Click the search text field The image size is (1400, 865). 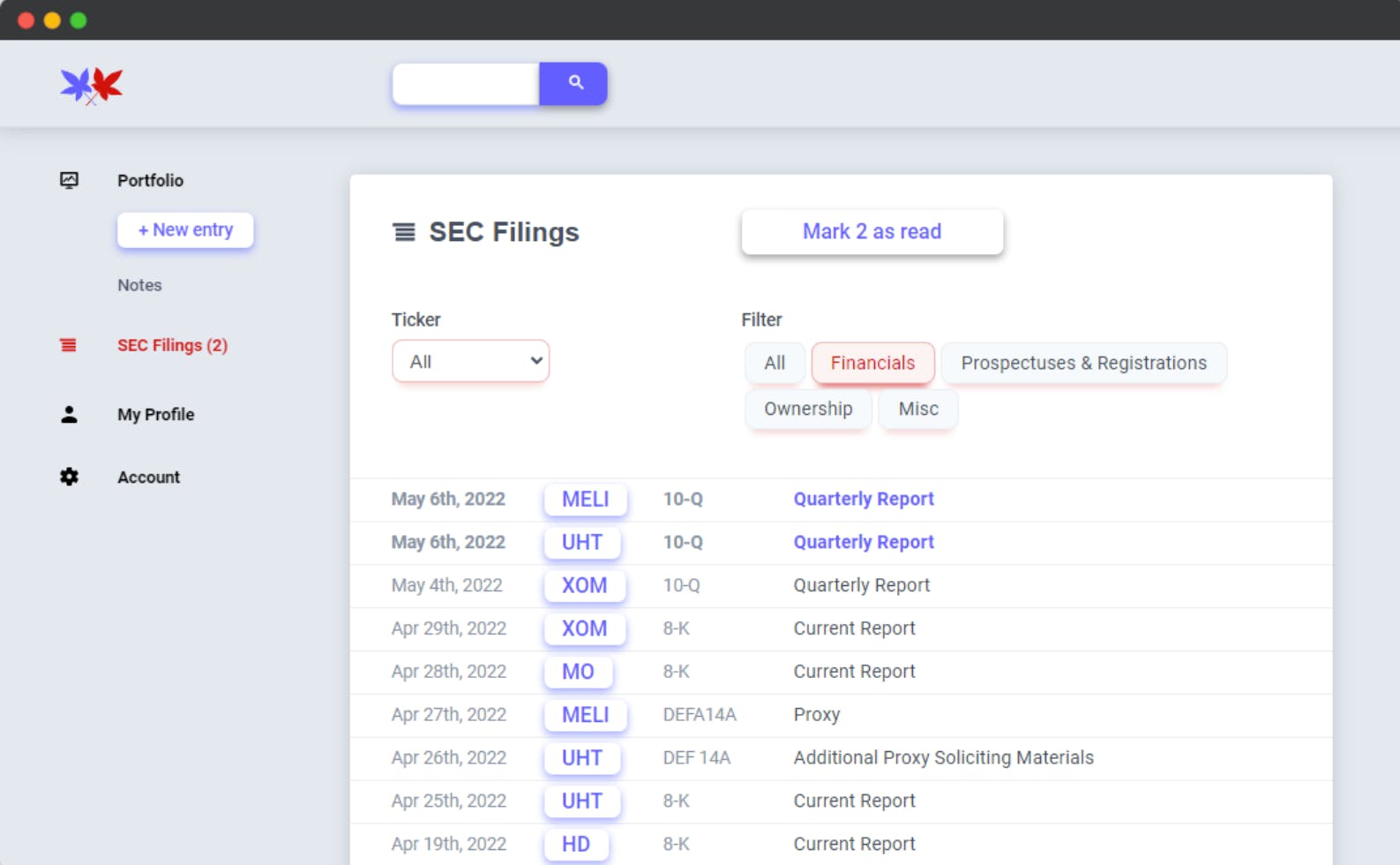[x=466, y=84]
